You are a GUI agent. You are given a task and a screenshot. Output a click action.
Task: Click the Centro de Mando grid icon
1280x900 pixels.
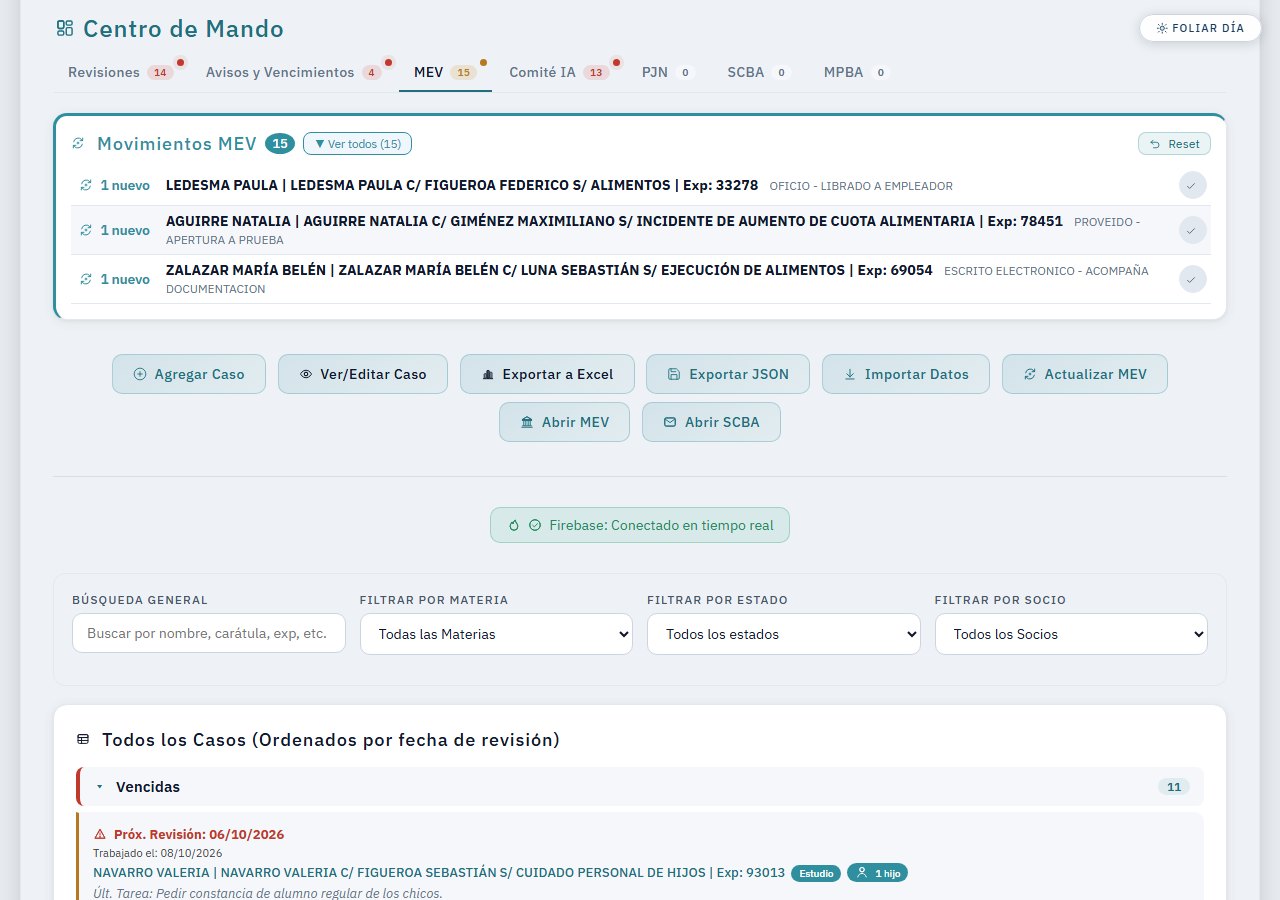coord(65,29)
